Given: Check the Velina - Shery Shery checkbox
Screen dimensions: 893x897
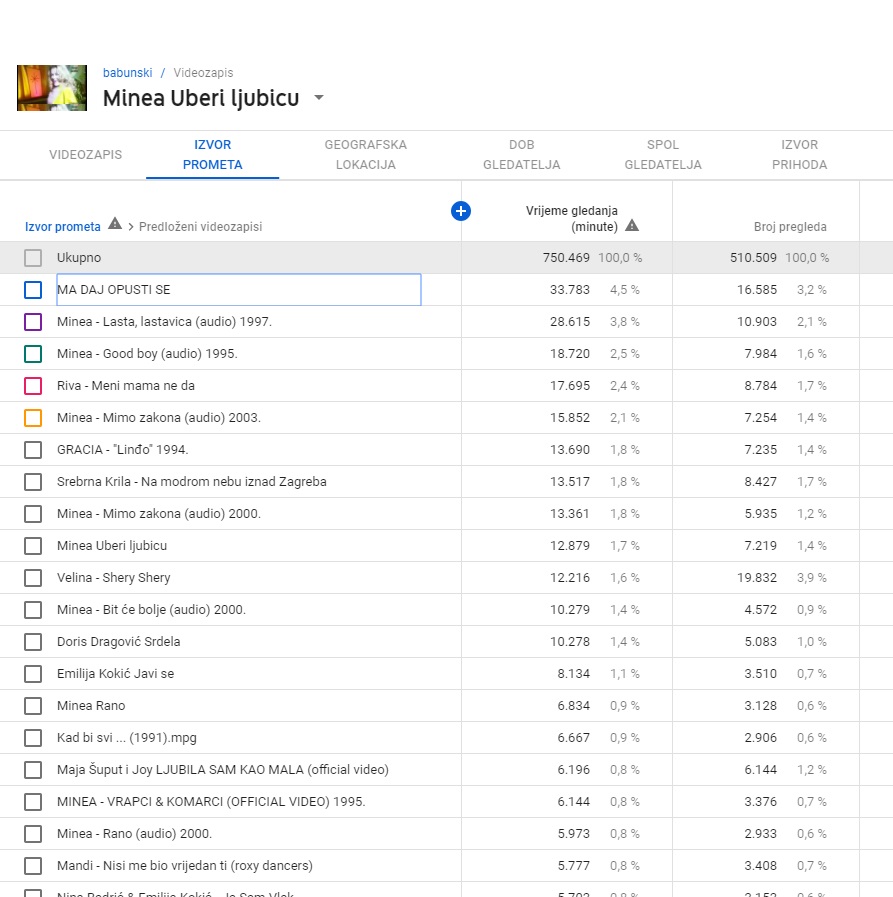Looking at the screenshot, I should pyautogui.click(x=33, y=578).
